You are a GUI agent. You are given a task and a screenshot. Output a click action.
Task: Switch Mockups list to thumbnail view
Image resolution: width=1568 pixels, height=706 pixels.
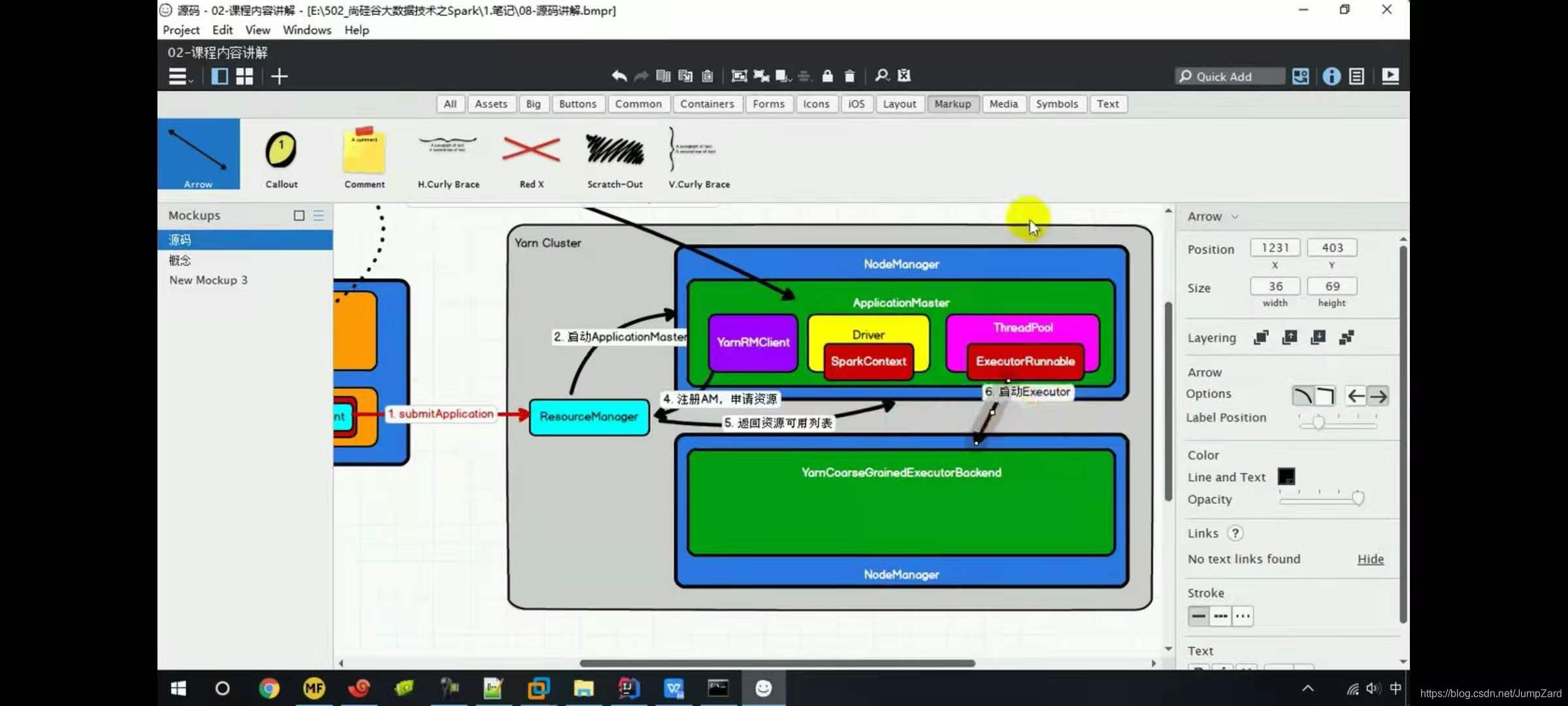tap(299, 215)
